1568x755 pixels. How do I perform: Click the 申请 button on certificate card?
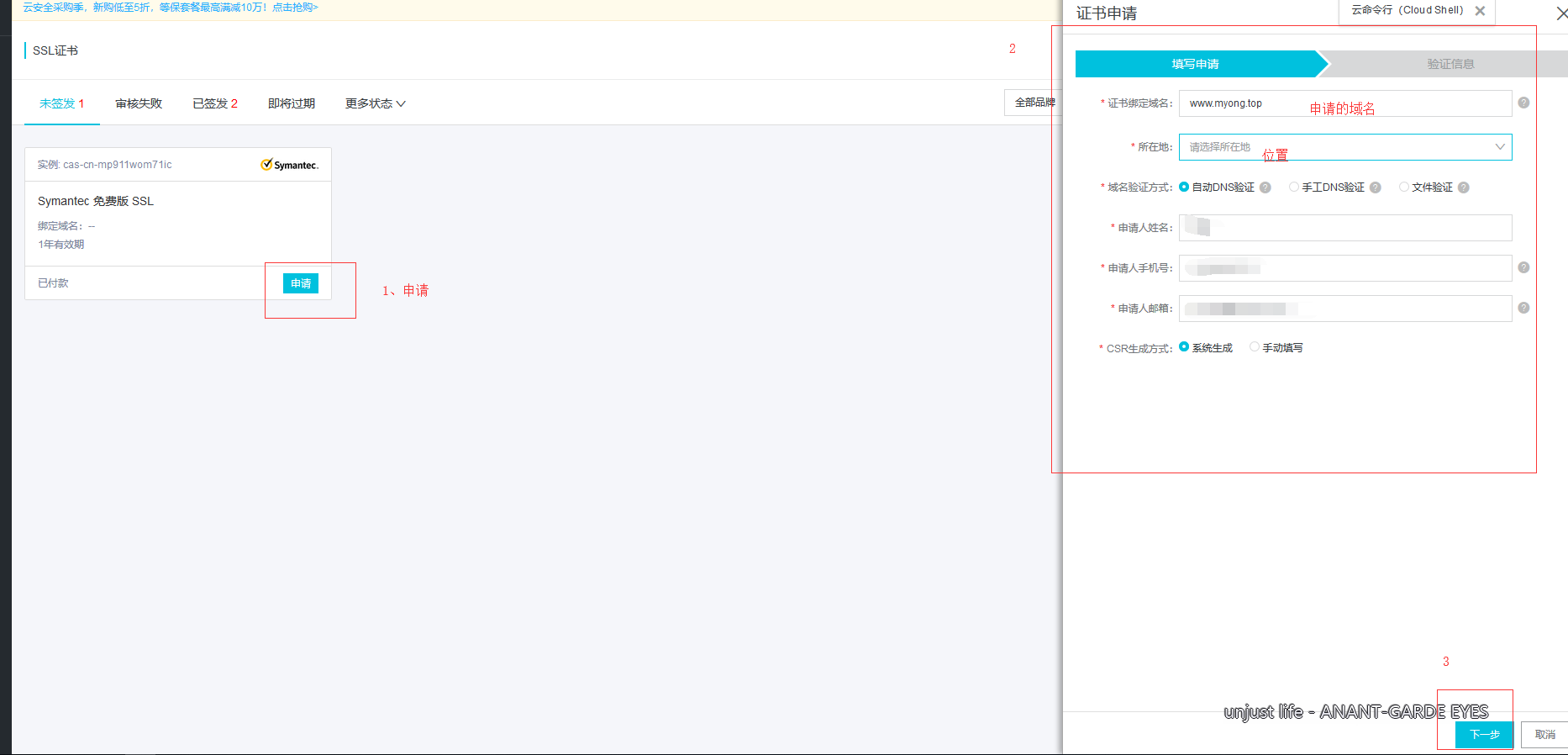(x=301, y=283)
